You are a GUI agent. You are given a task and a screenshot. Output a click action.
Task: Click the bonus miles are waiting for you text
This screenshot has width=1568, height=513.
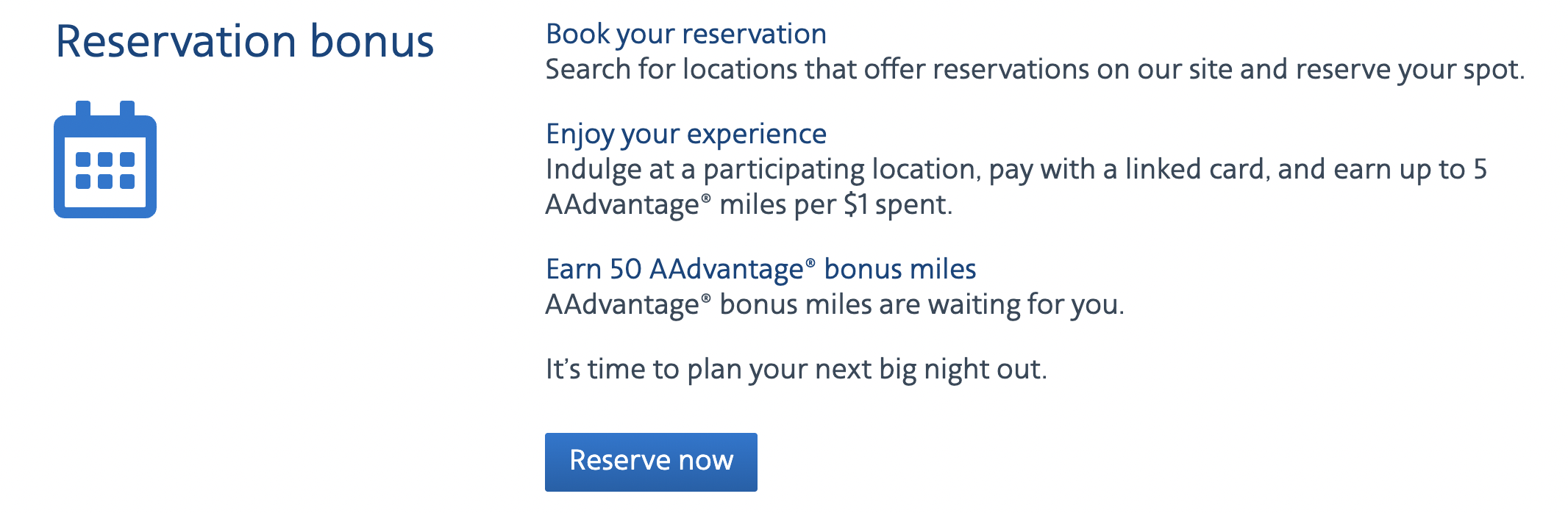click(x=835, y=305)
